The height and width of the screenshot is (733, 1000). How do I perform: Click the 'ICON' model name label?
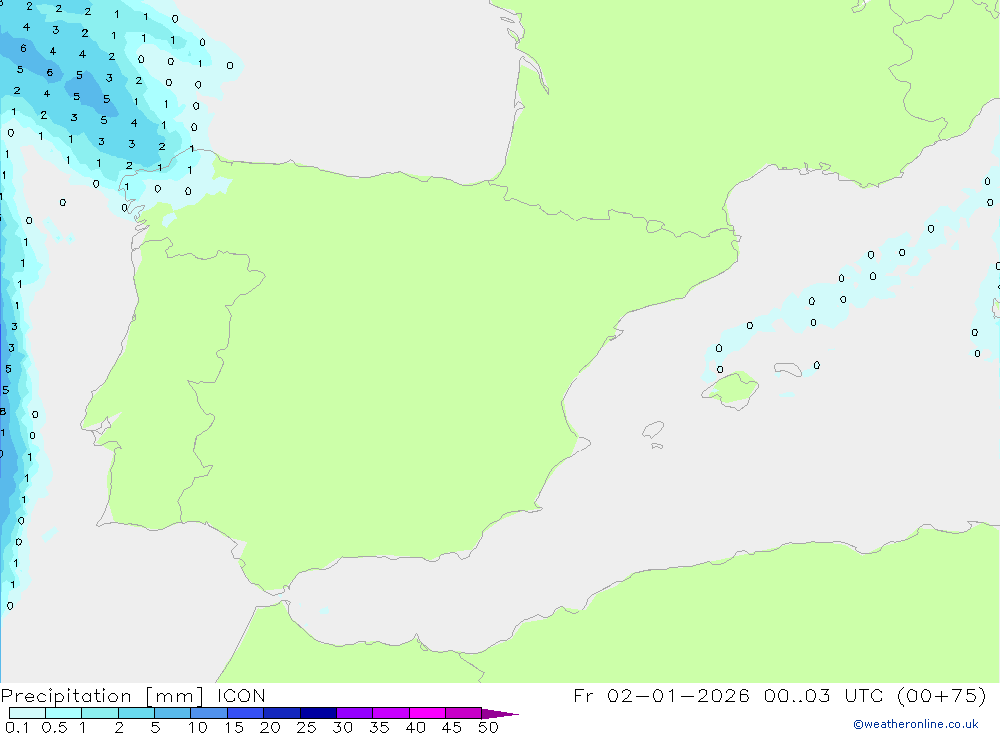[x=241, y=695]
